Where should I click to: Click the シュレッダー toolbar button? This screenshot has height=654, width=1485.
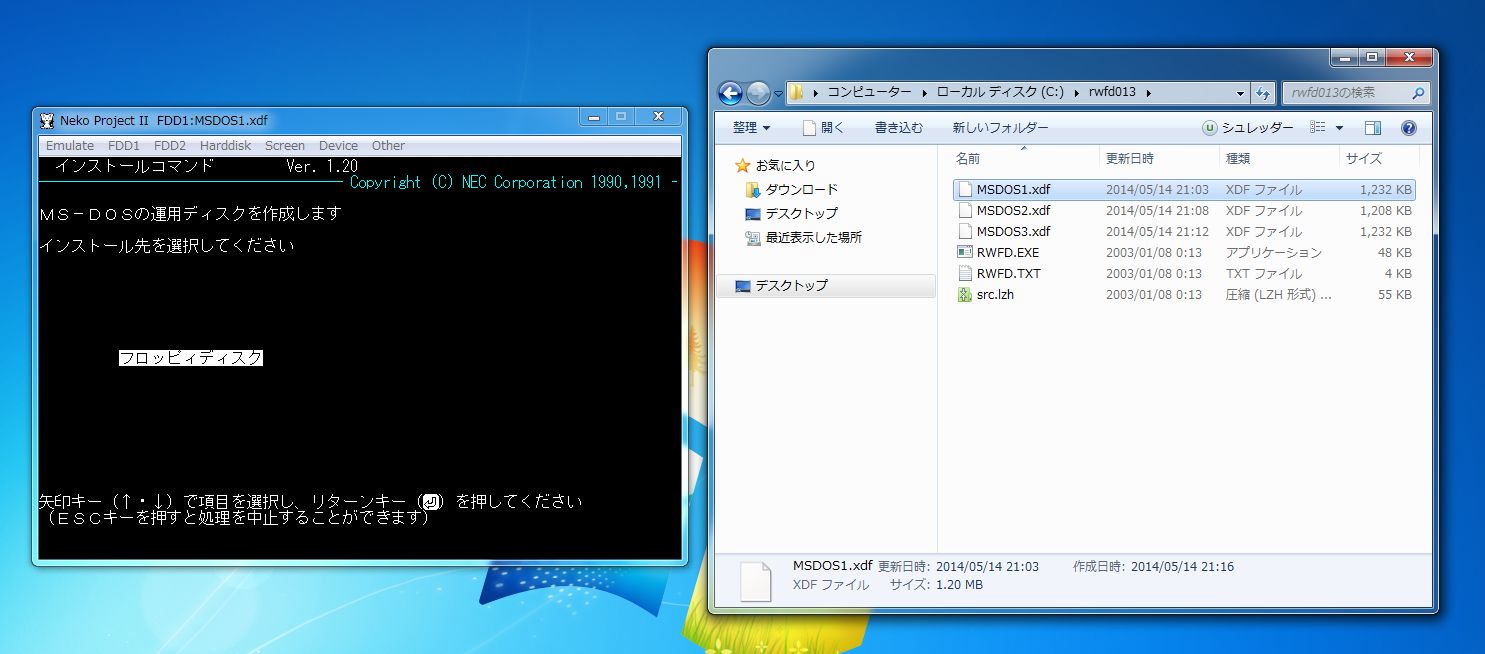click(x=1248, y=128)
